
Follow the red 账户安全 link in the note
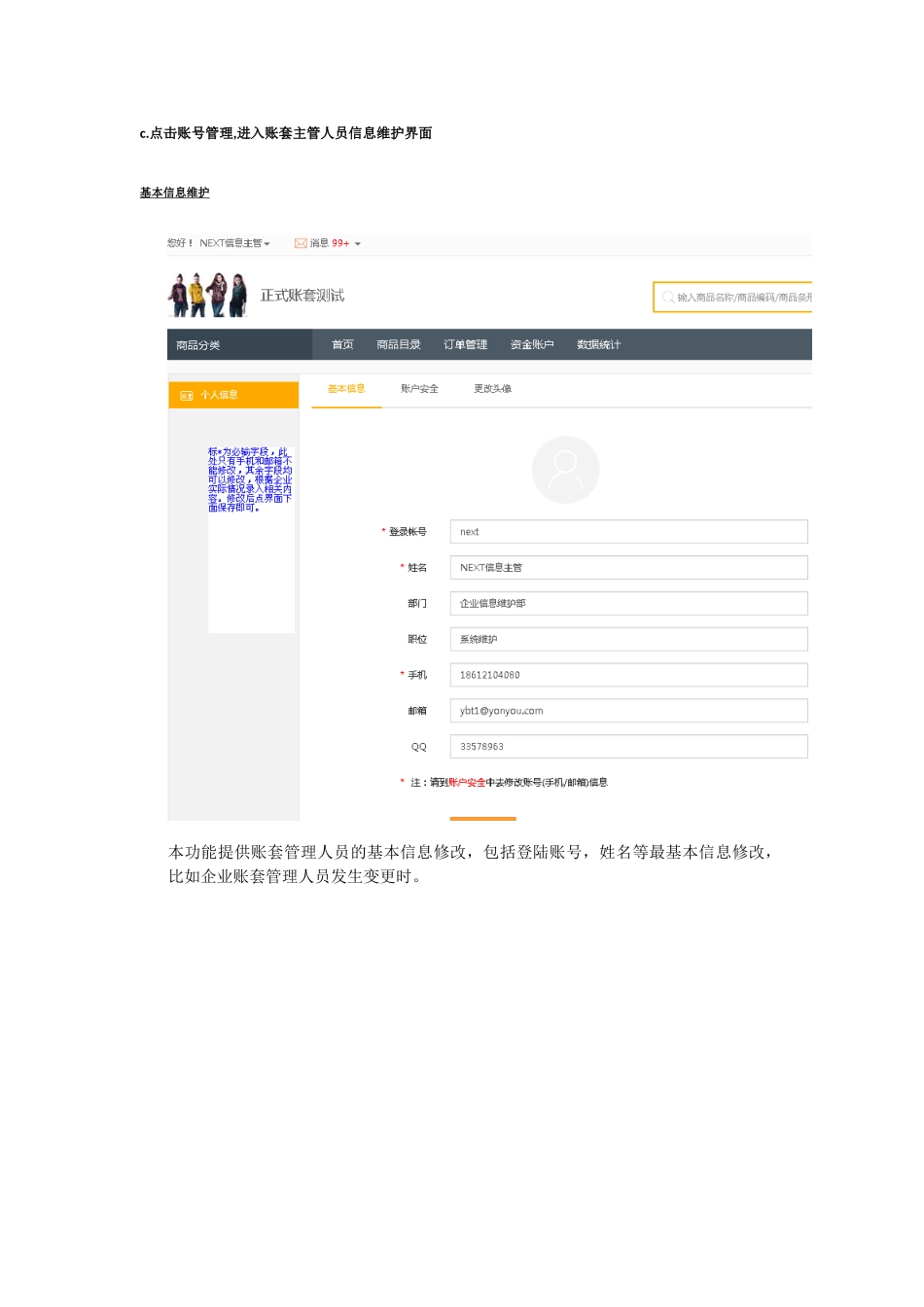pos(467,783)
